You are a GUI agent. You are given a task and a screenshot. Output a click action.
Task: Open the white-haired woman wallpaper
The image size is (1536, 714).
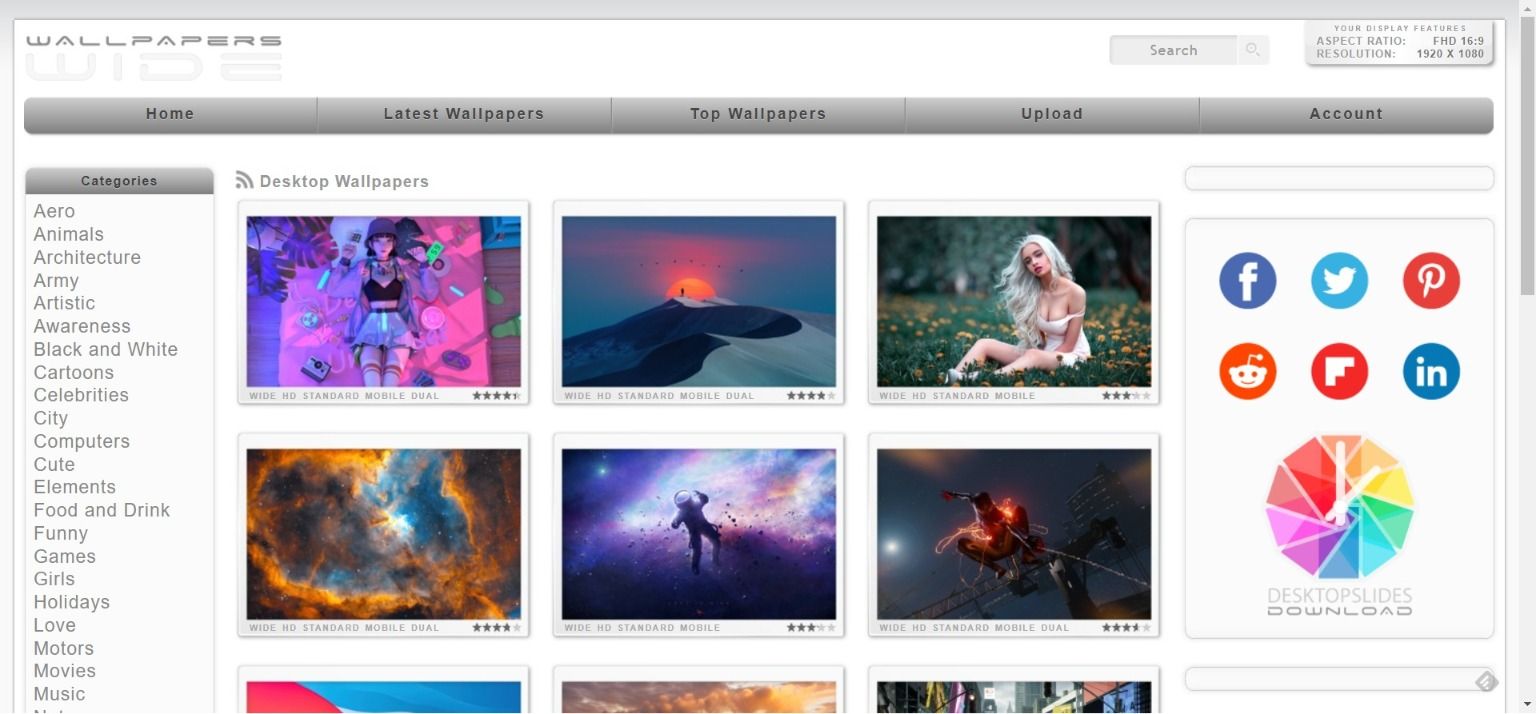(x=1014, y=301)
